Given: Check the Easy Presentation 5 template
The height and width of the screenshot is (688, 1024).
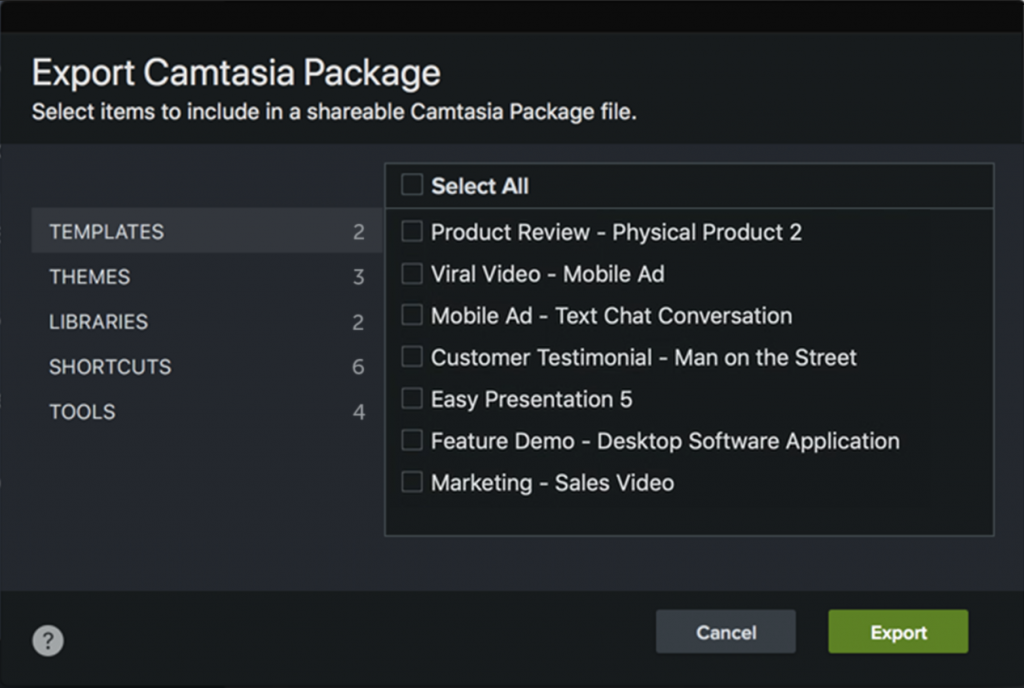Looking at the screenshot, I should [412, 398].
